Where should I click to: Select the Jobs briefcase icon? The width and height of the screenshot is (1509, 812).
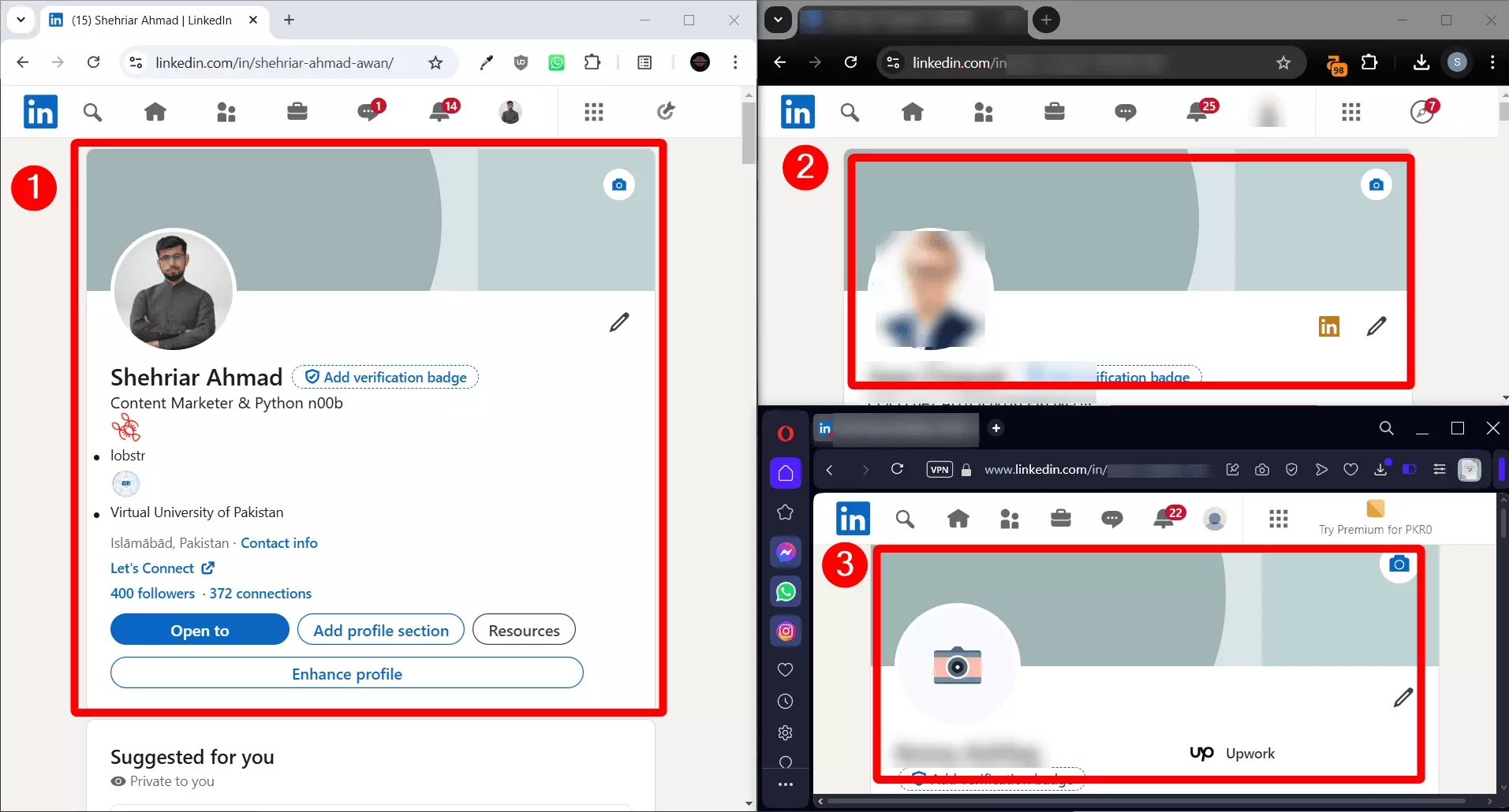(297, 111)
